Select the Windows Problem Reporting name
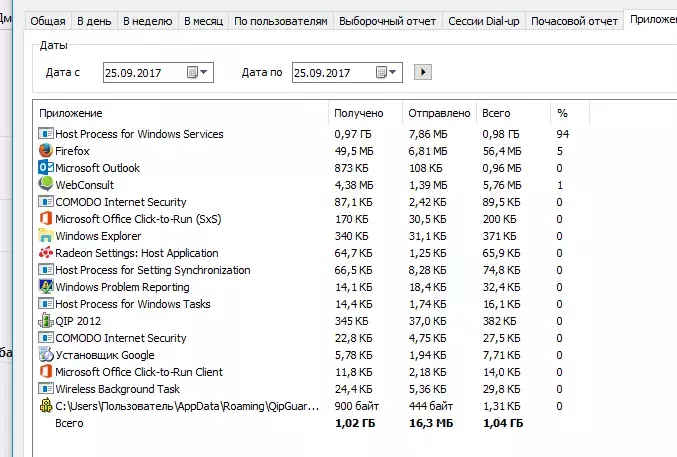 [123, 287]
